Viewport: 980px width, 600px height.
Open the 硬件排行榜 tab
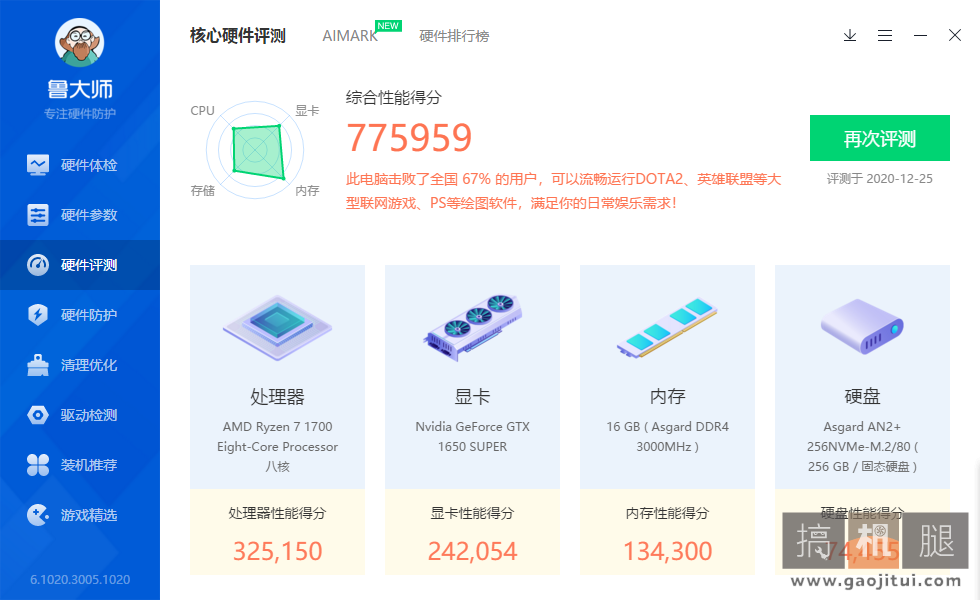click(454, 36)
